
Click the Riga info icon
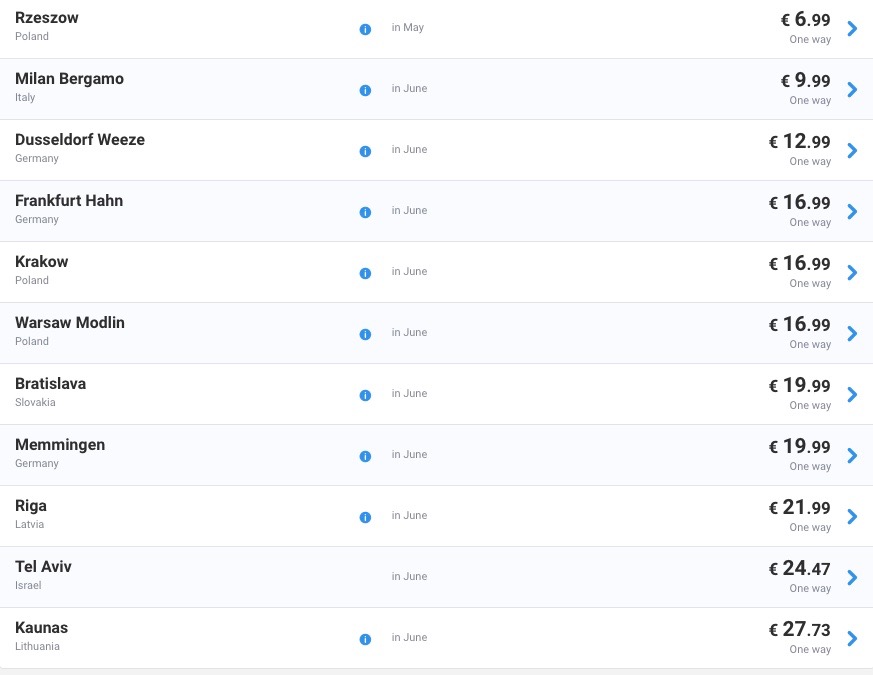coord(365,517)
